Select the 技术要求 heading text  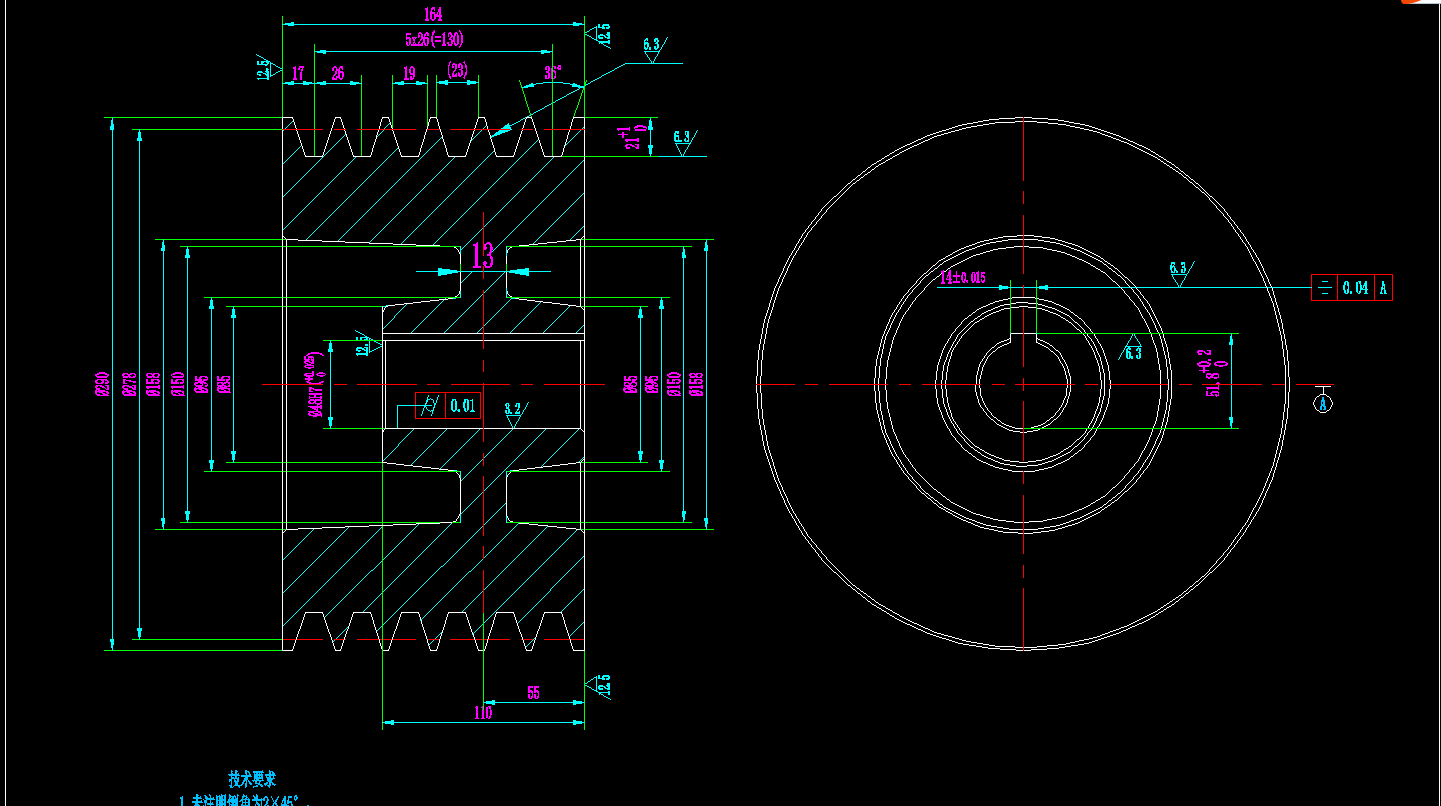(252, 778)
